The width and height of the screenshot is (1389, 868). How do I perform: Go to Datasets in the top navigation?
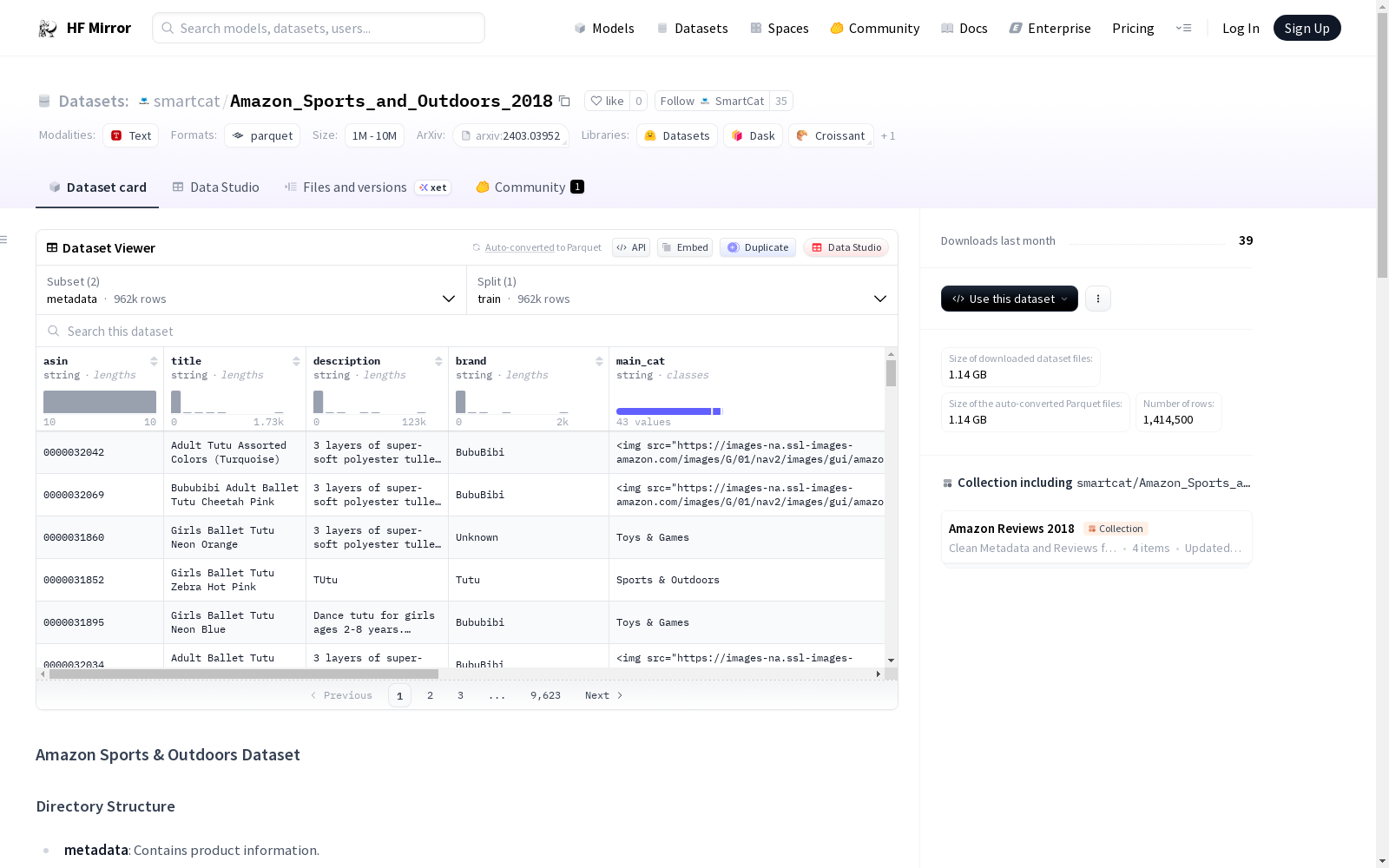coord(692,29)
